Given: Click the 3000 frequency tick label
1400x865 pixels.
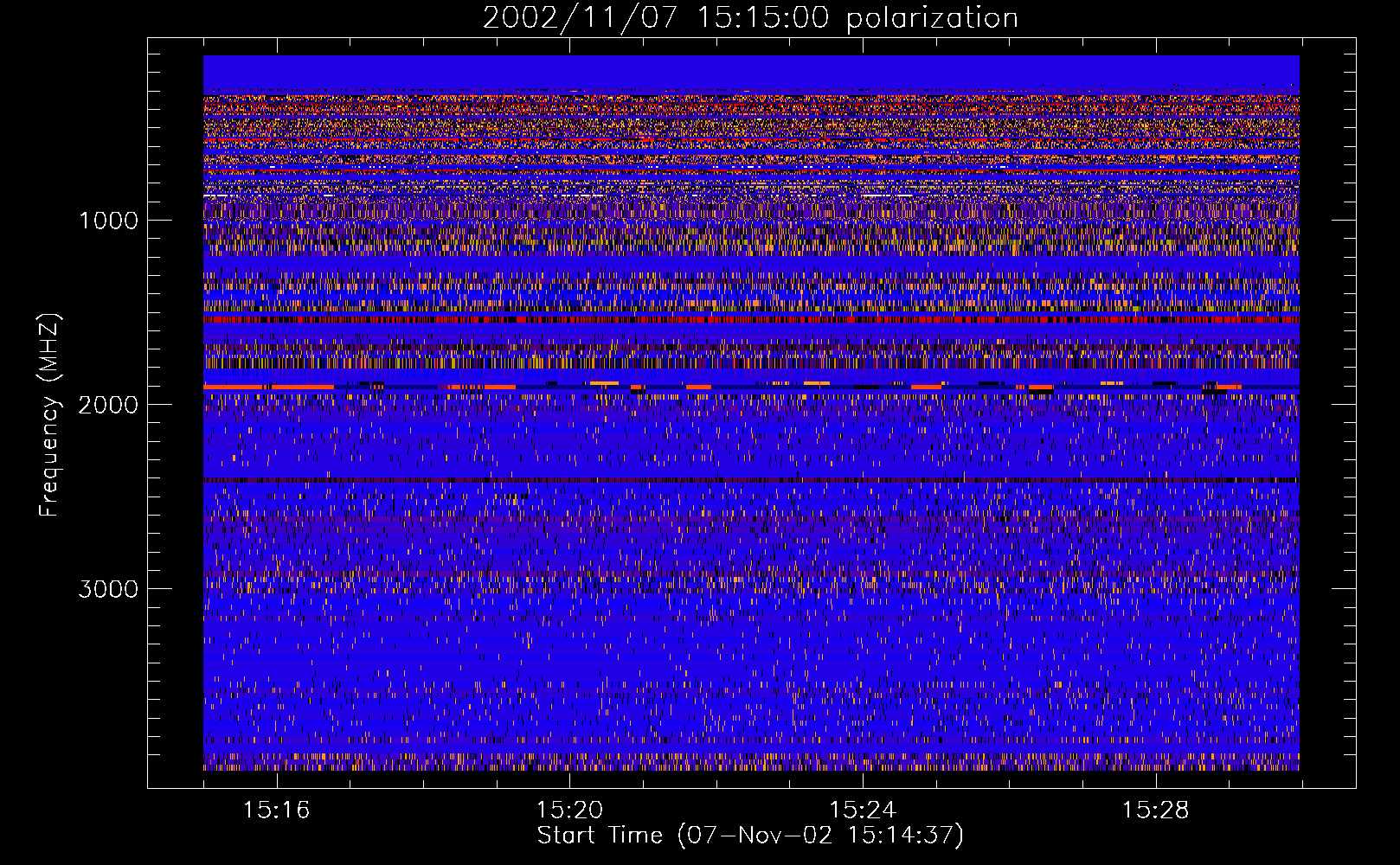Looking at the screenshot, I should (x=108, y=589).
